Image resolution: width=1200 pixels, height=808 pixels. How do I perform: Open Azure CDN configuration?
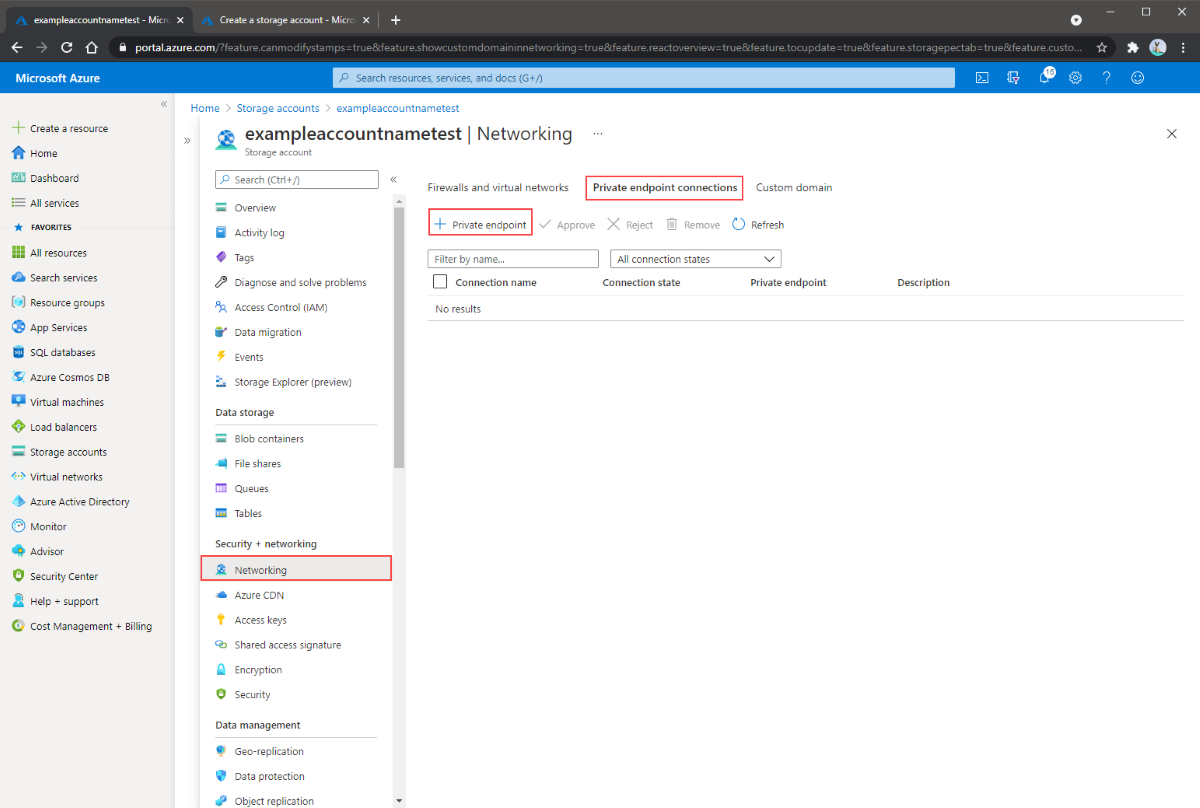tap(258, 595)
